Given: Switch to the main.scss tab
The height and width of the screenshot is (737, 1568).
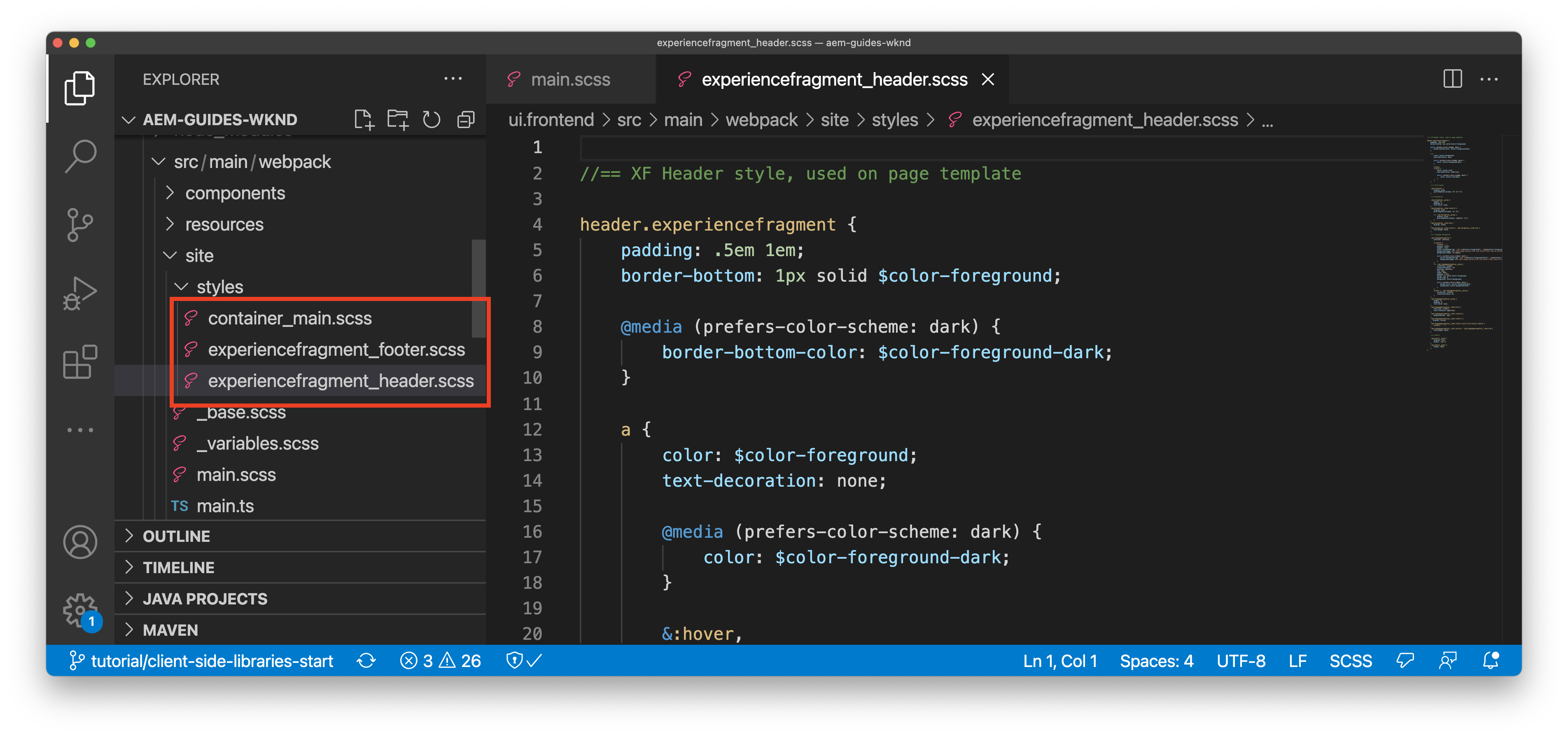Looking at the screenshot, I should pyautogui.click(x=570, y=80).
